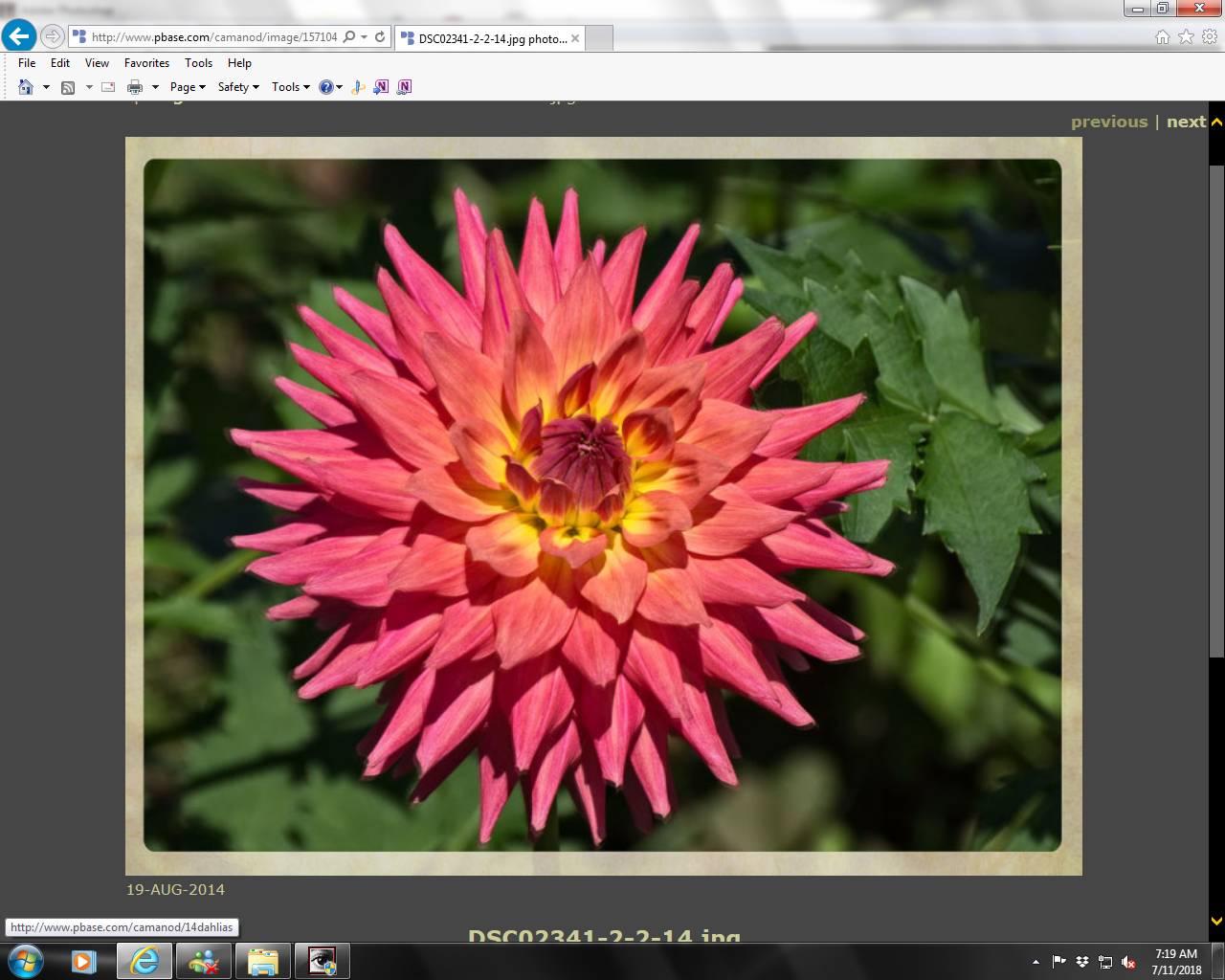Click the Refresh page icon
This screenshot has width=1225, height=980.
tap(380, 37)
